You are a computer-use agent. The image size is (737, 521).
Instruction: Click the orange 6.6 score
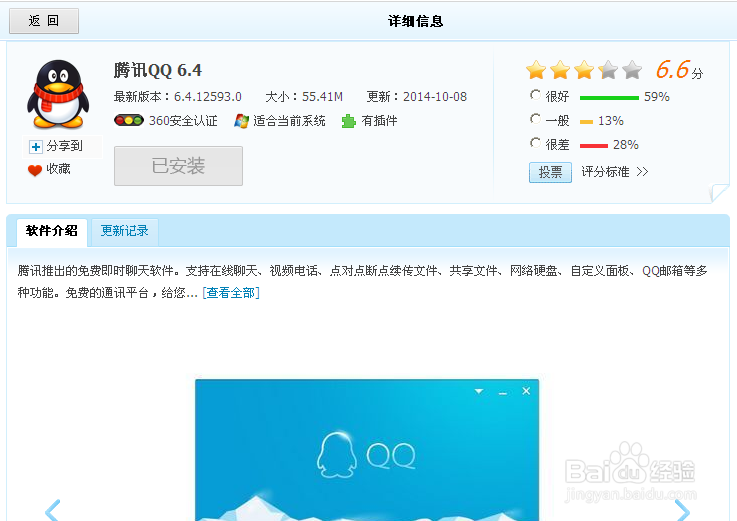click(673, 70)
